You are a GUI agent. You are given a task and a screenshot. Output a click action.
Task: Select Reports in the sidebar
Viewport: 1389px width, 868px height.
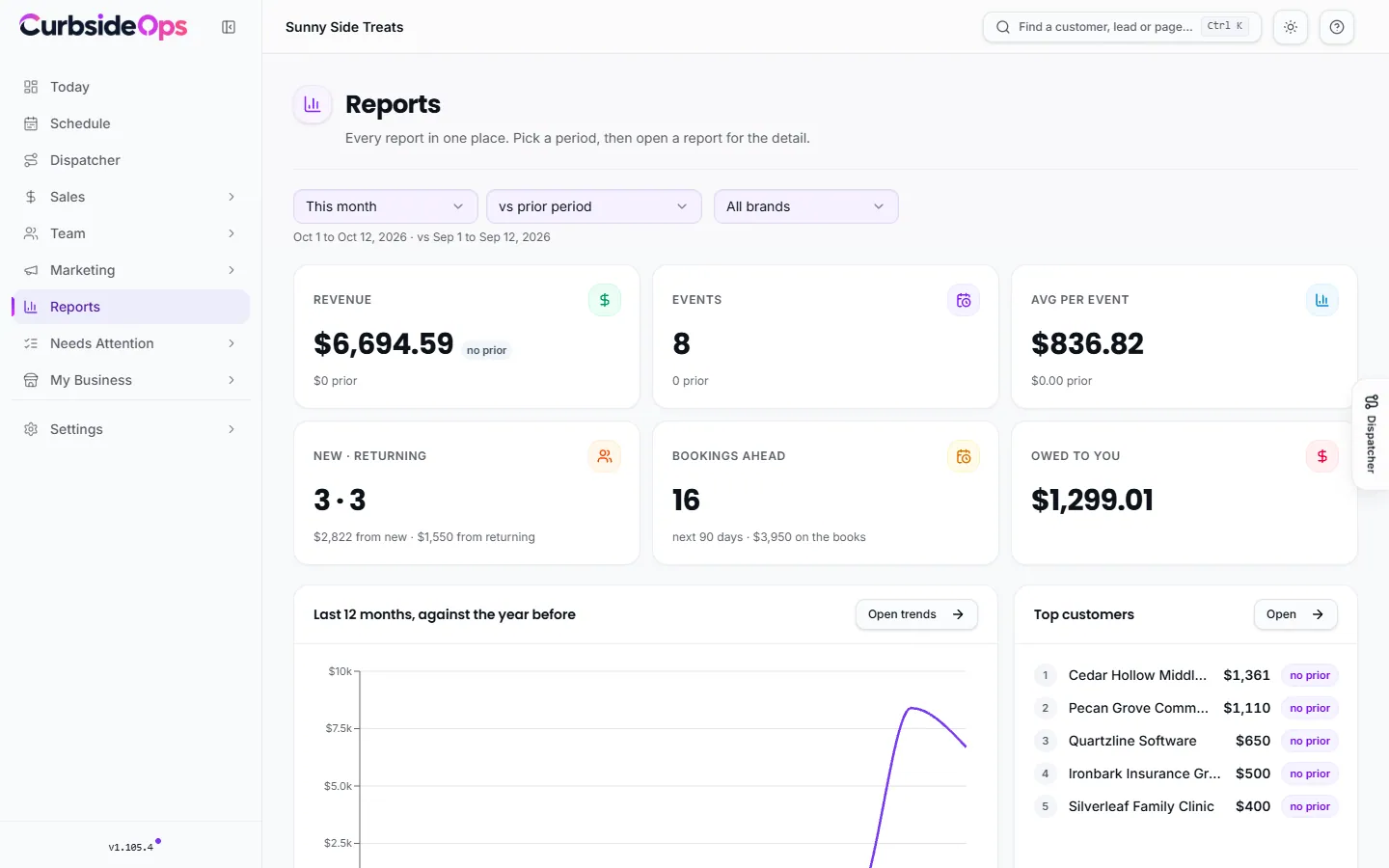[131, 307]
